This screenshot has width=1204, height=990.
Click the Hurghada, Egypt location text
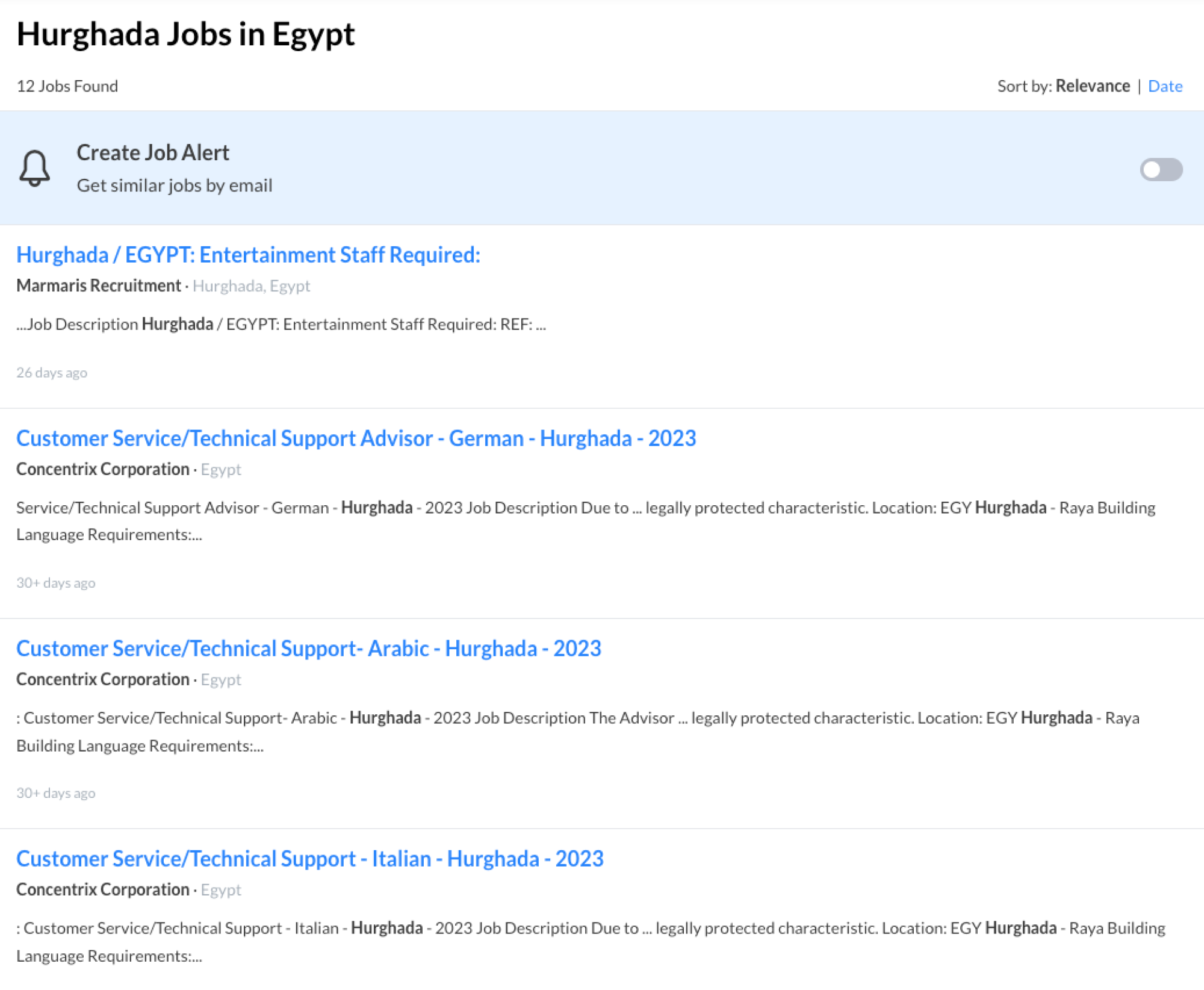(251, 286)
